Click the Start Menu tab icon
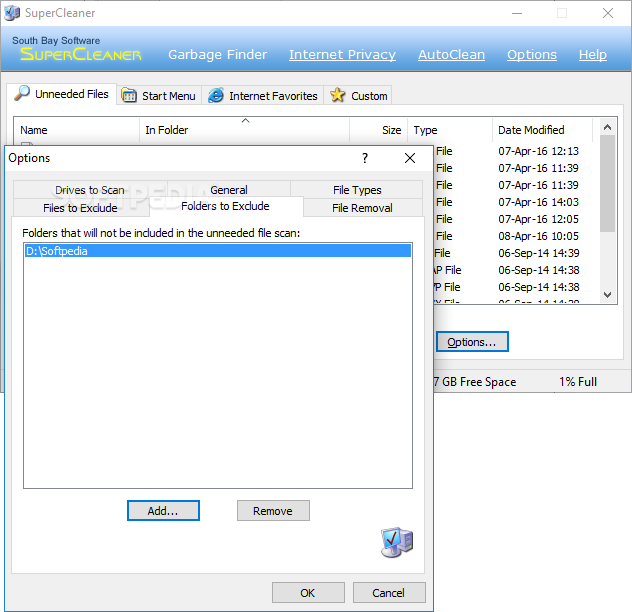Screen dimensions: 632x612 (x=129, y=96)
